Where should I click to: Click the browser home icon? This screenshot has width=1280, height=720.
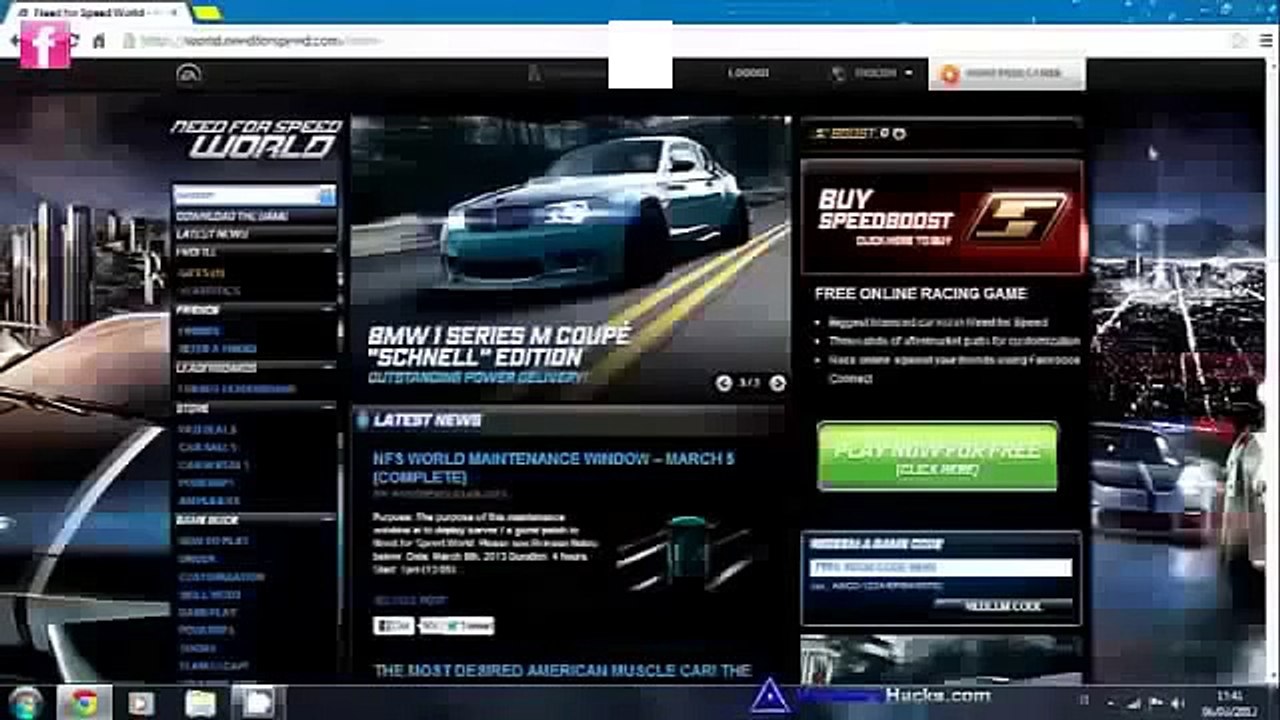point(98,41)
